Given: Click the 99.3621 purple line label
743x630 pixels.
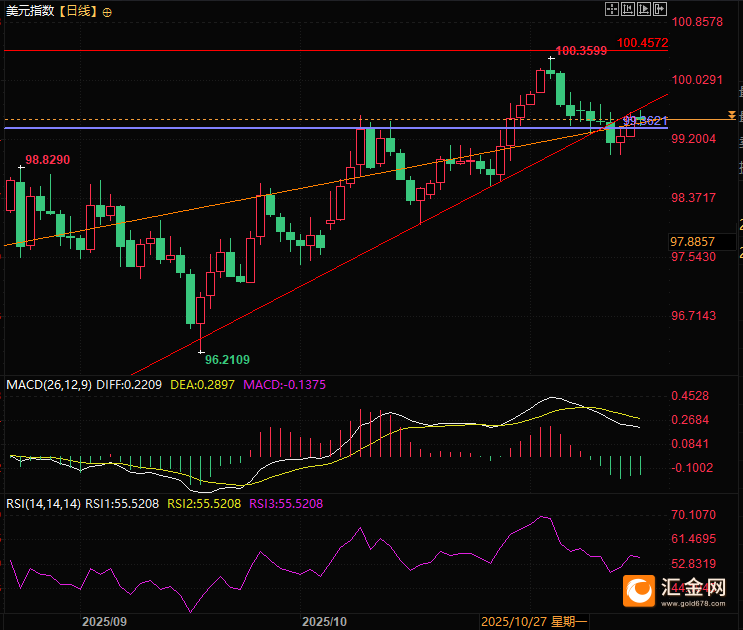Looking at the screenshot, I should point(645,121).
